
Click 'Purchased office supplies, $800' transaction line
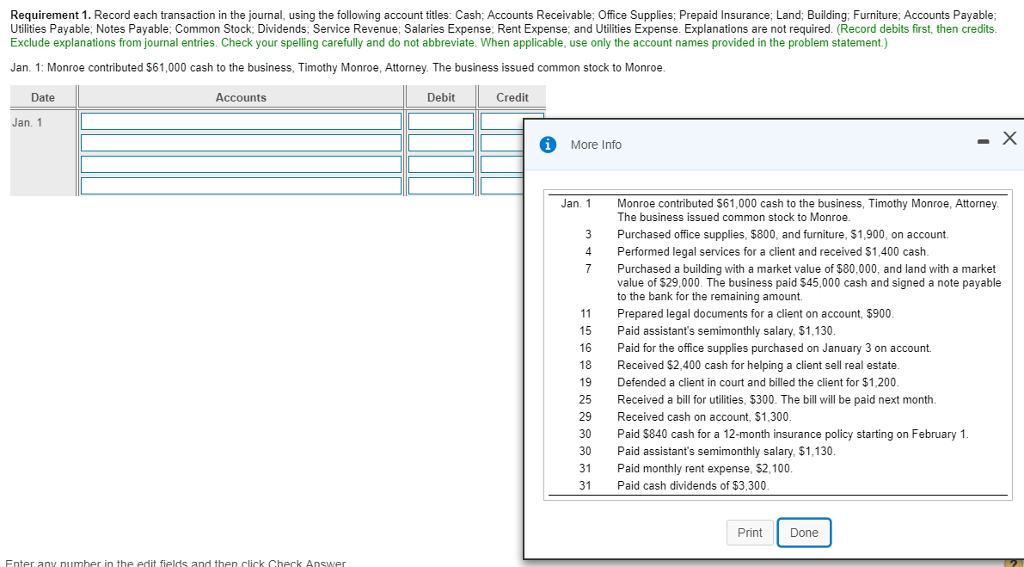coord(783,234)
